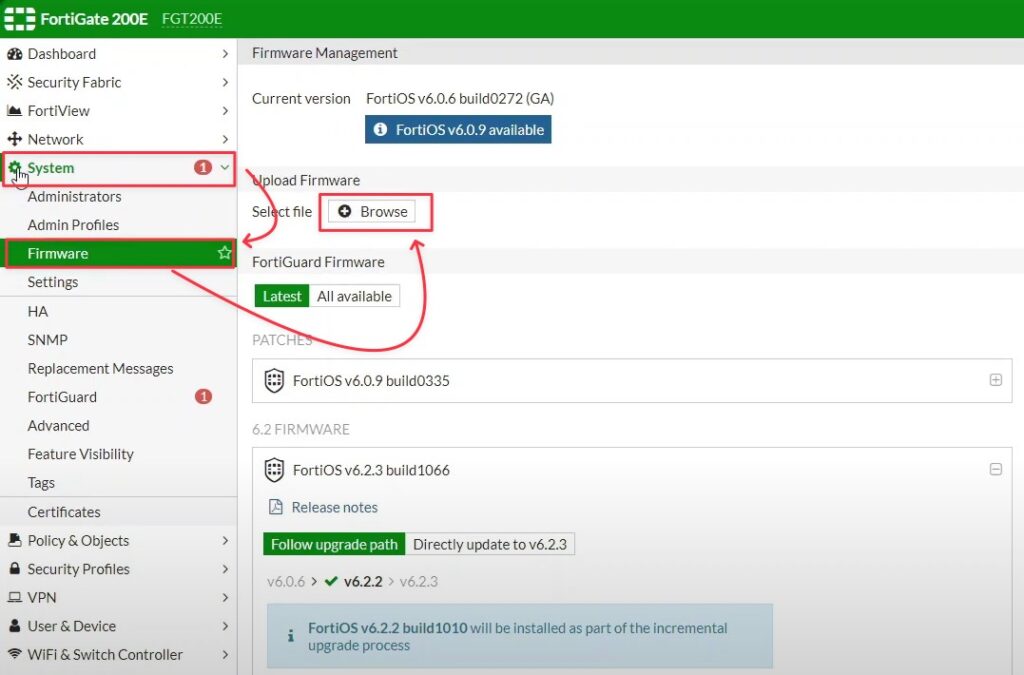This screenshot has height=675, width=1024.
Task: Choose Directly update to v6.2.3
Action: (x=490, y=544)
